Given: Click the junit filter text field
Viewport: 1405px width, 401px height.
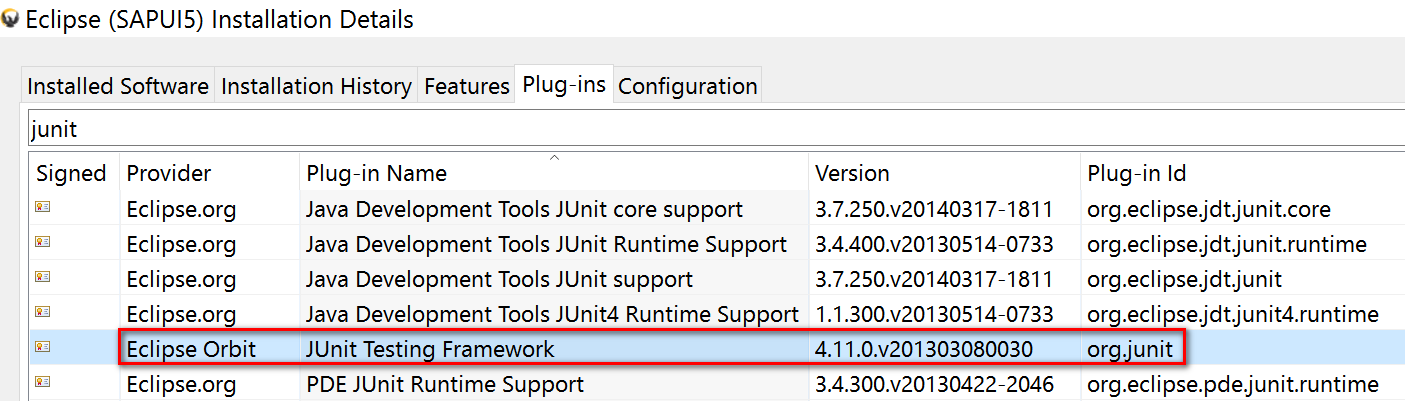Looking at the screenshot, I should (x=714, y=130).
